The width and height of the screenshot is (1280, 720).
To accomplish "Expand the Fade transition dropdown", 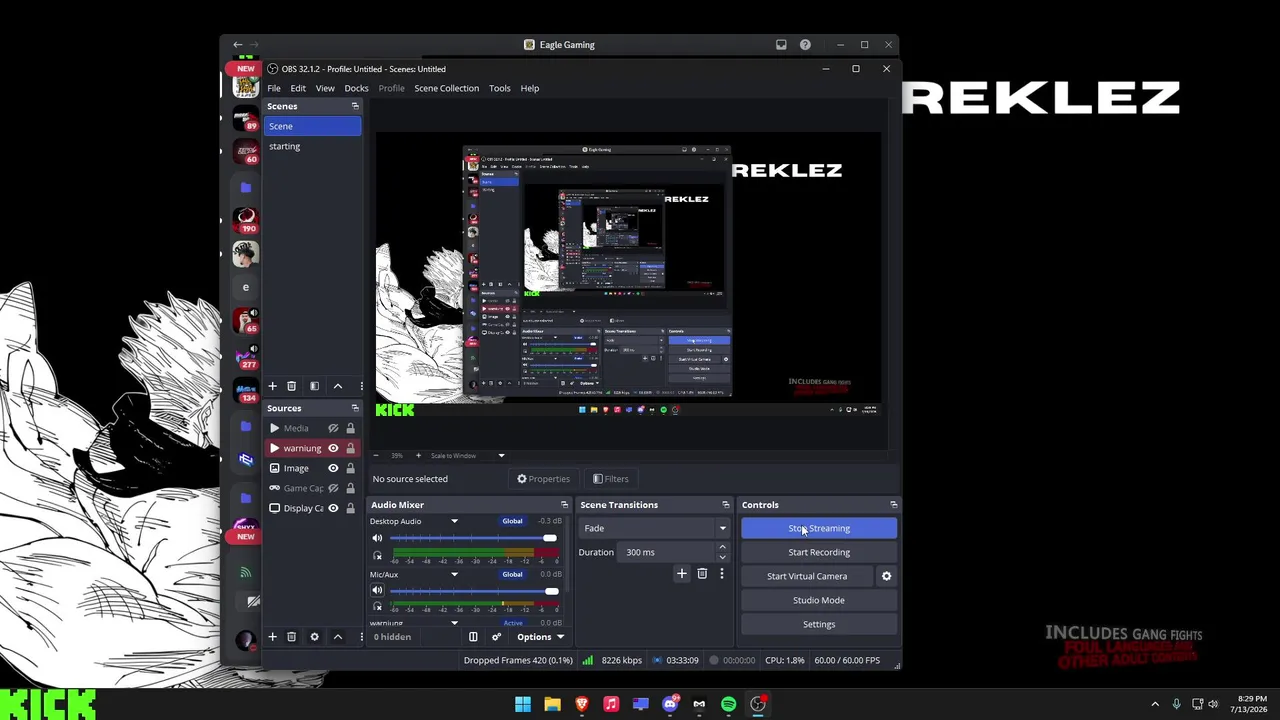I will click(722, 528).
